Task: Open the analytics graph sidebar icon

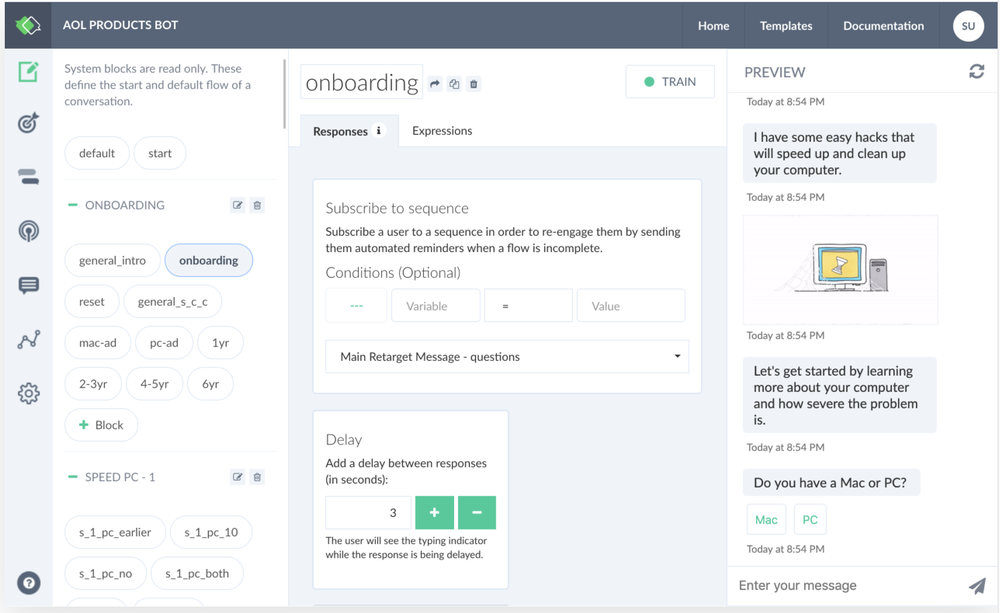Action: pos(28,339)
